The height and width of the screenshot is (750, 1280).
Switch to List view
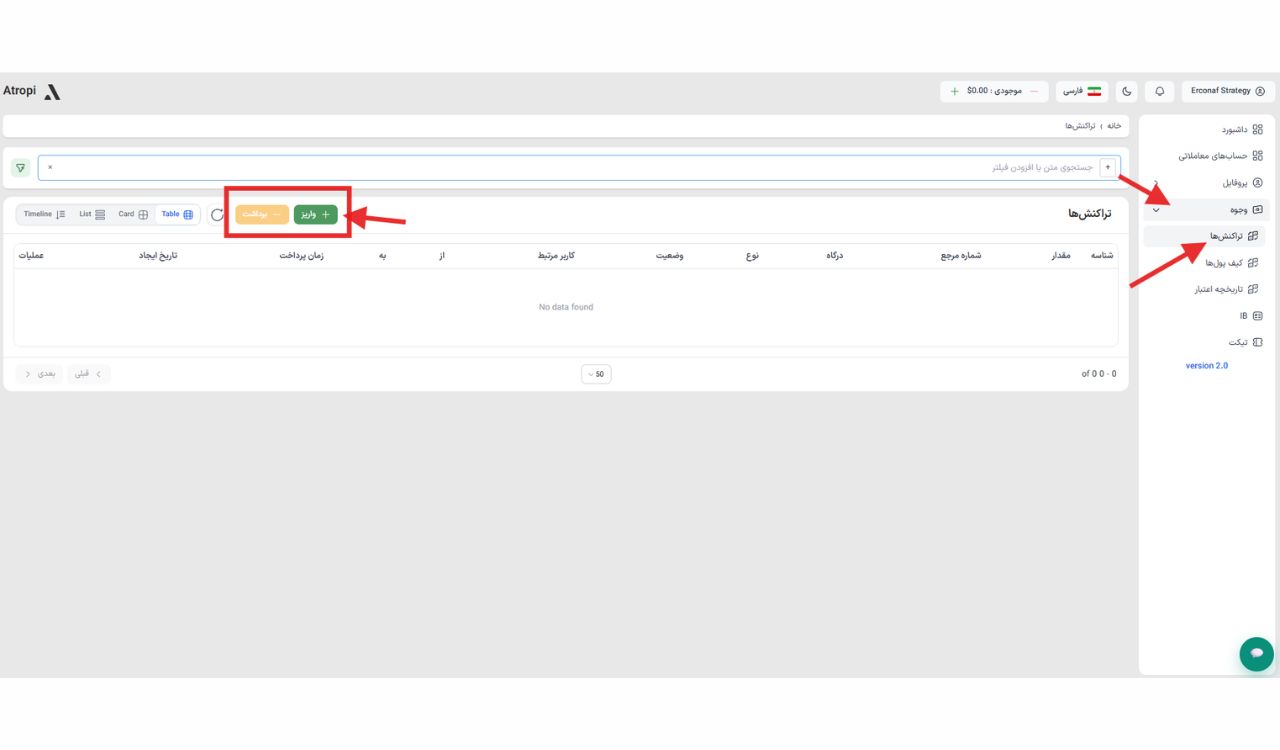[x=92, y=215]
